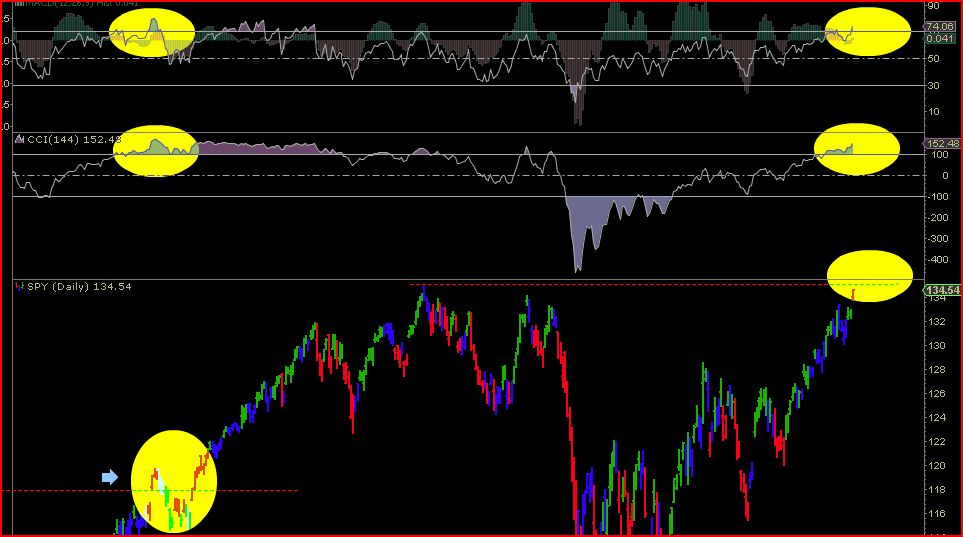
Task: Click the 118 price axis label
Action: click(936, 490)
